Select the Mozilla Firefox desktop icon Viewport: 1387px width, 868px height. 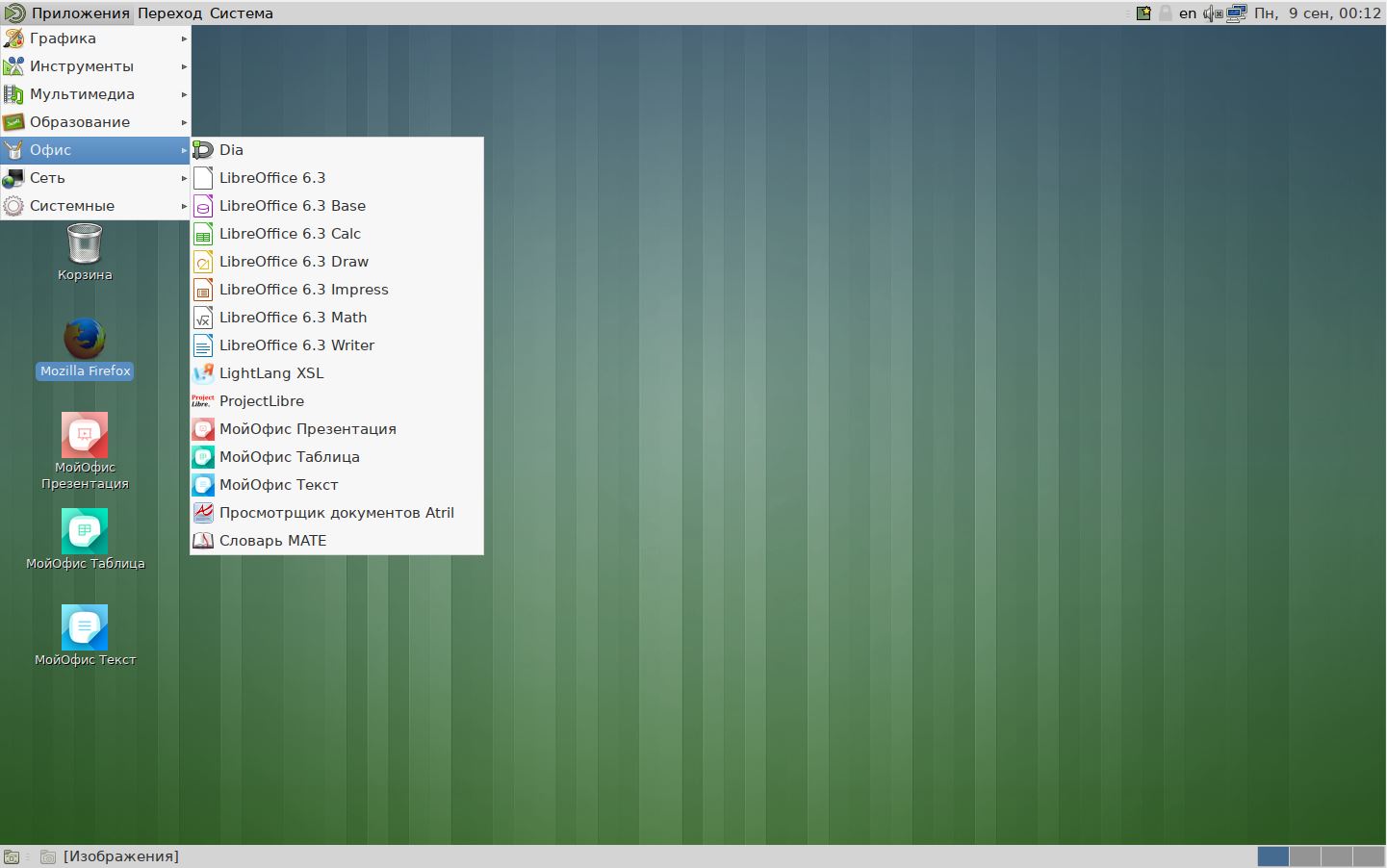pos(85,348)
